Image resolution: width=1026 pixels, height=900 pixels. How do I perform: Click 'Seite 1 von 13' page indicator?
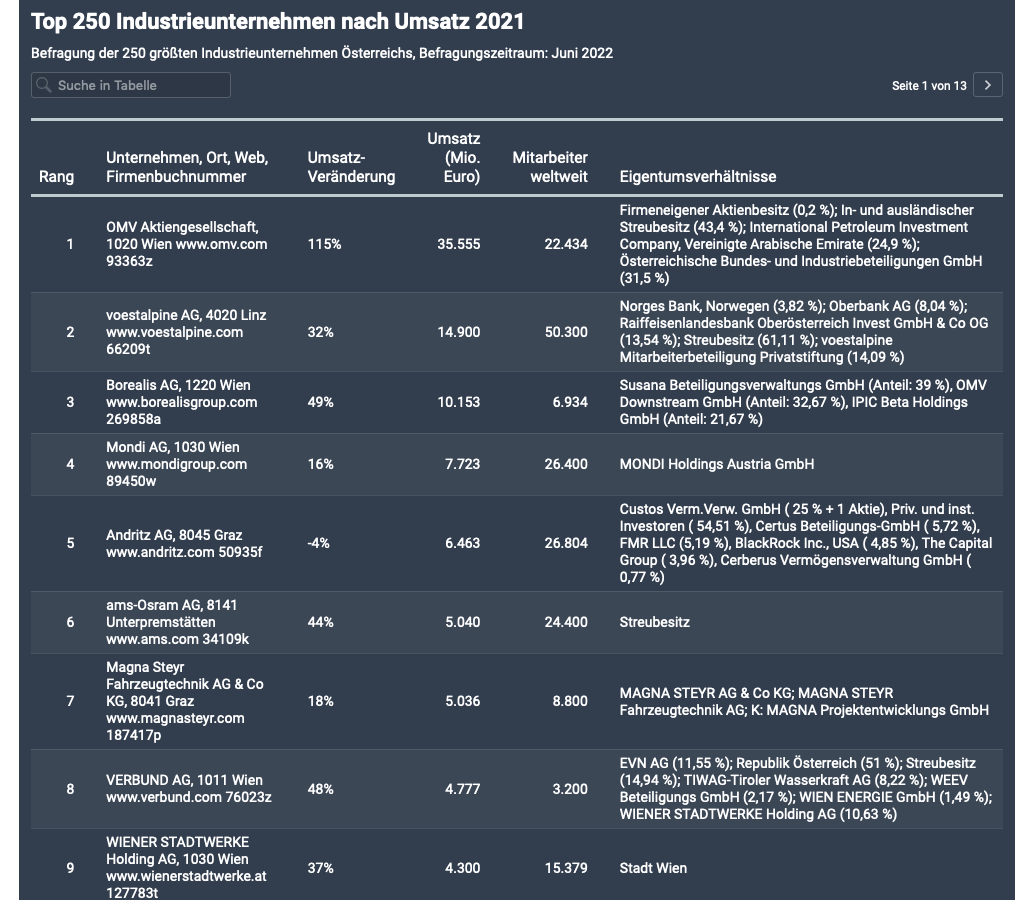tap(929, 86)
